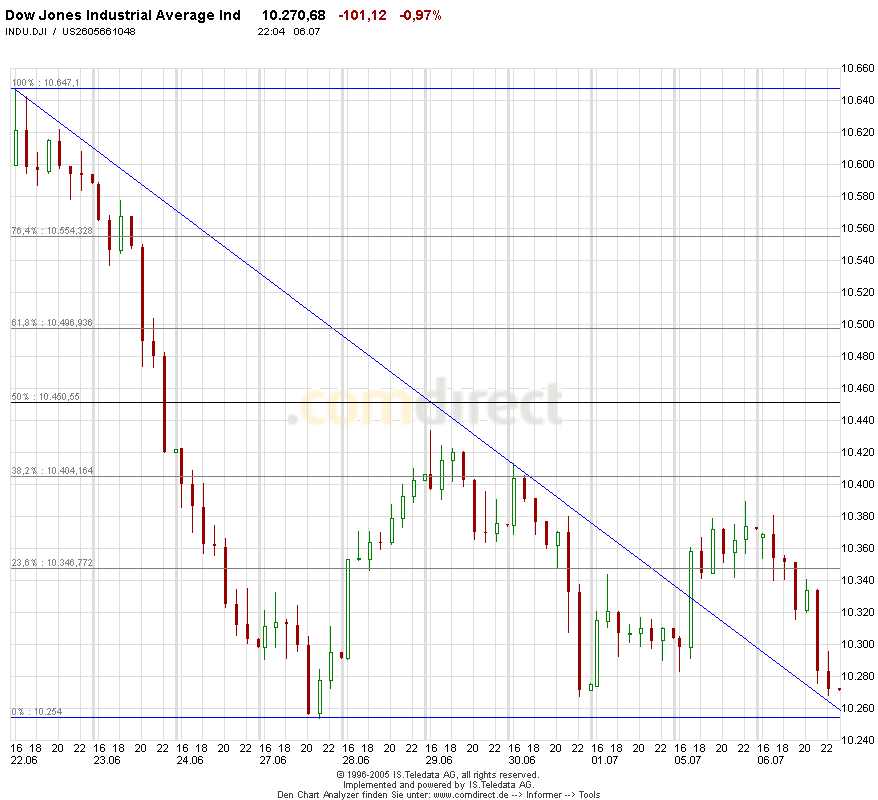The width and height of the screenshot is (878, 800).
Task: Click the y-axis value 10.440
Action: tap(857, 420)
